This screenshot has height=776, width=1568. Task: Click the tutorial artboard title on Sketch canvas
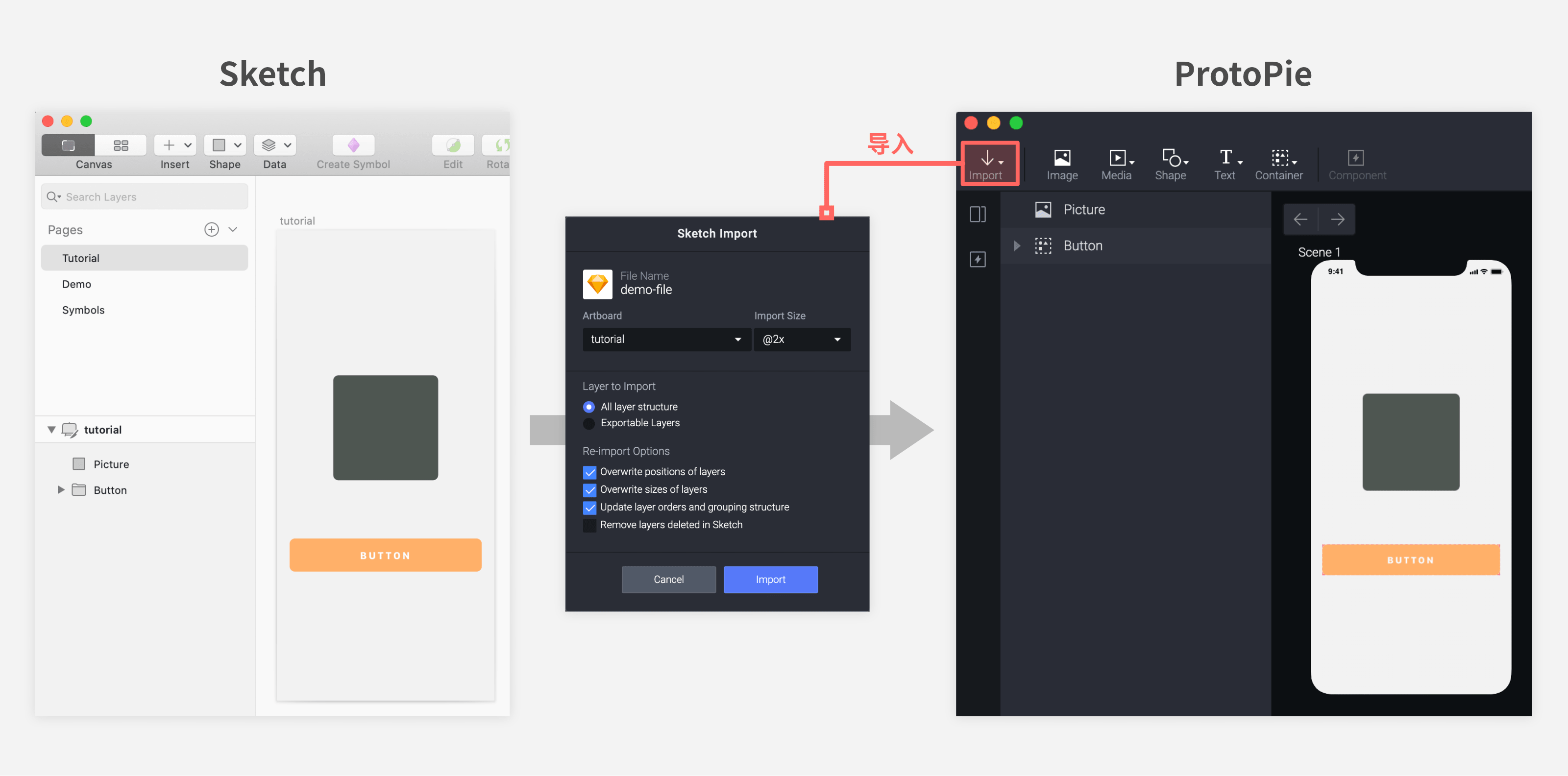click(297, 221)
